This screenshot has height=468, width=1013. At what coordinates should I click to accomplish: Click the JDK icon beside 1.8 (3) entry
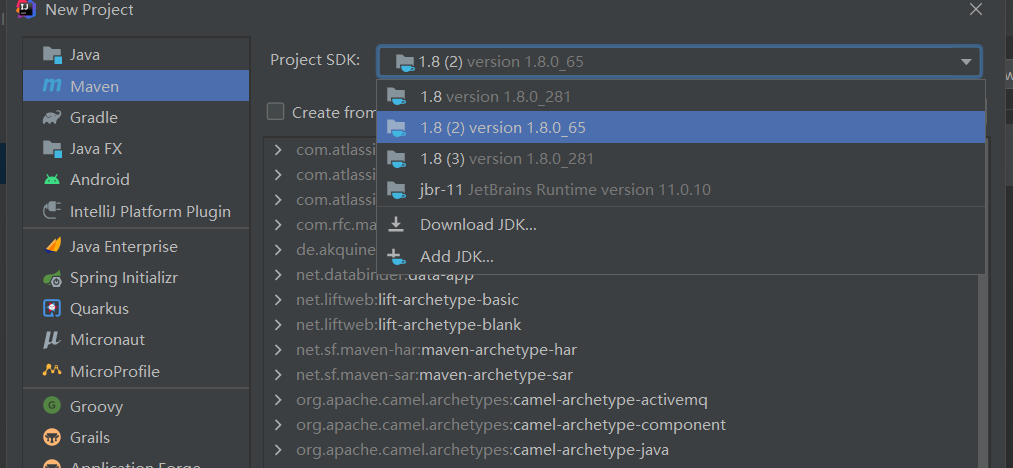(x=396, y=158)
